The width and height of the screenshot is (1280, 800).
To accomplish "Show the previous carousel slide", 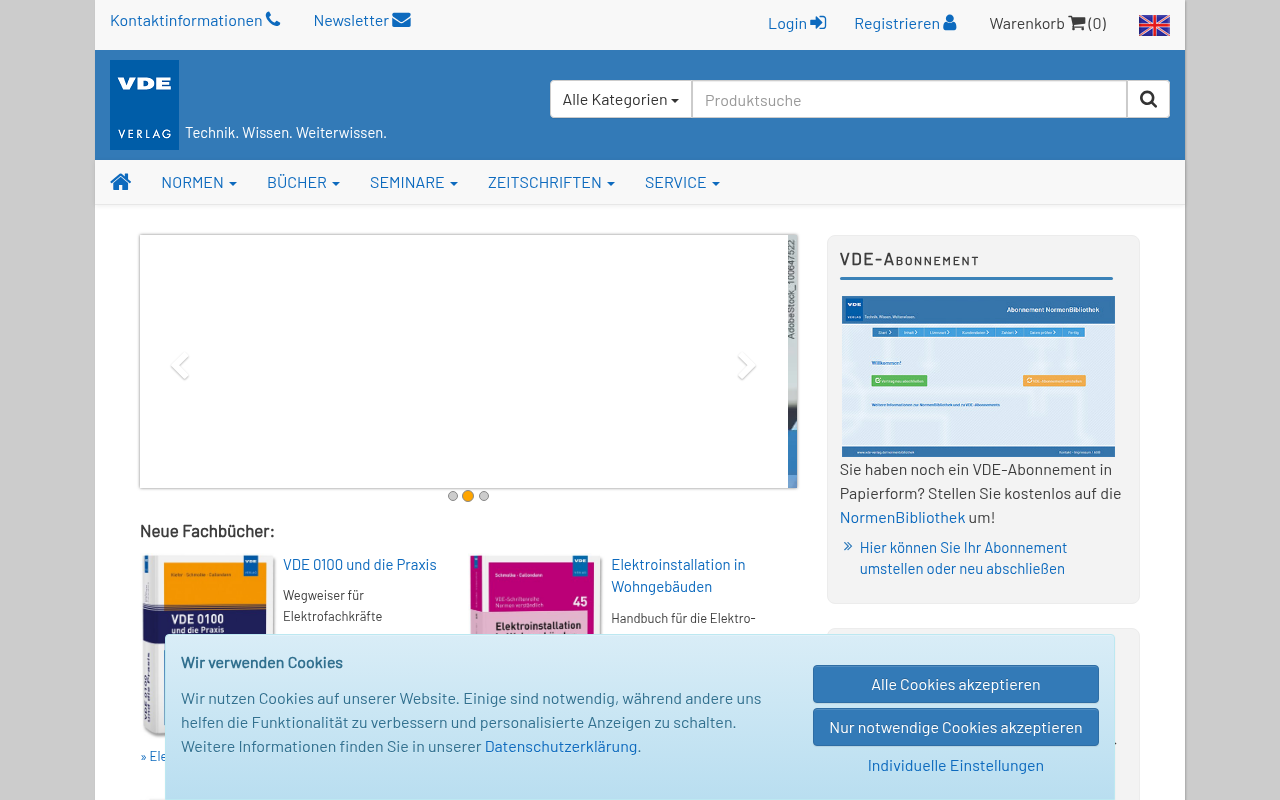I will pyautogui.click(x=180, y=367).
